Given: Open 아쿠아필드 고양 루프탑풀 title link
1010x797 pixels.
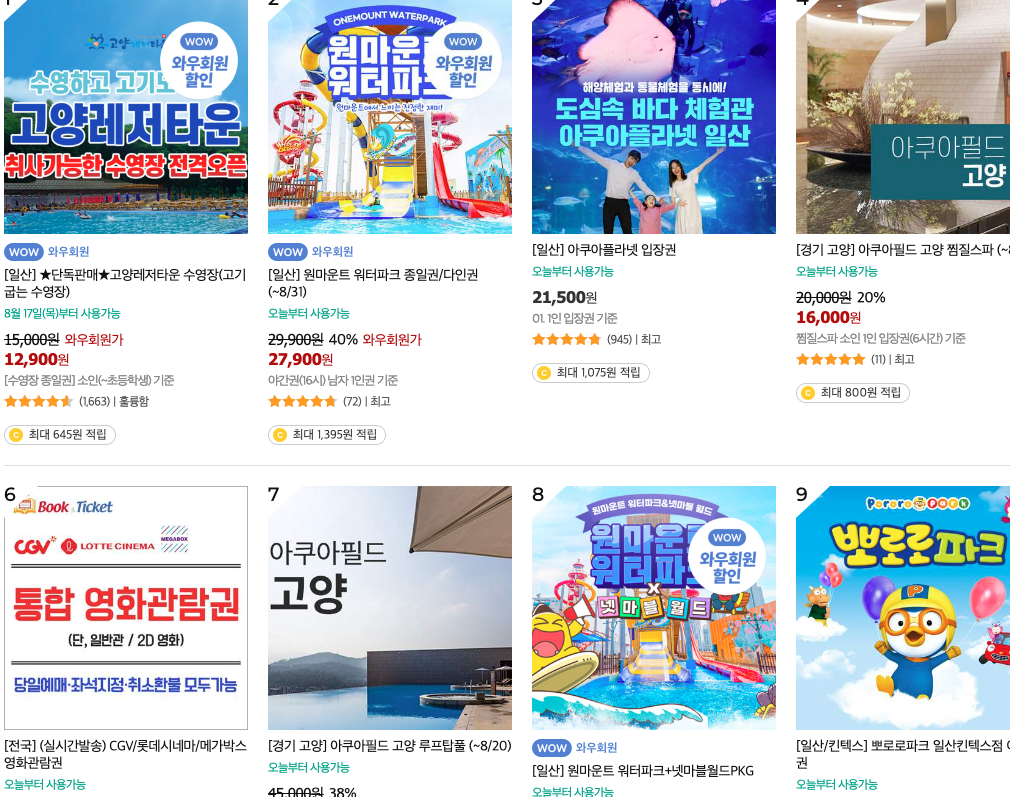Looking at the screenshot, I should point(390,746).
